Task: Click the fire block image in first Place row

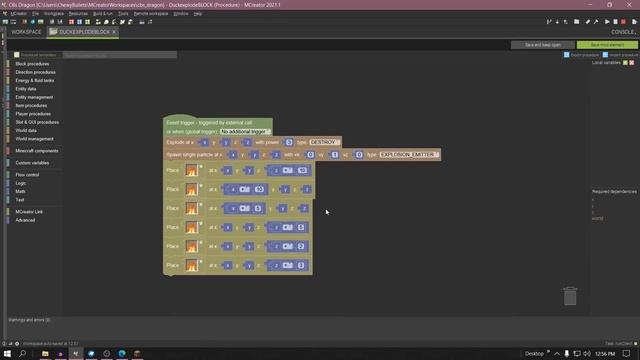Action: (x=191, y=170)
